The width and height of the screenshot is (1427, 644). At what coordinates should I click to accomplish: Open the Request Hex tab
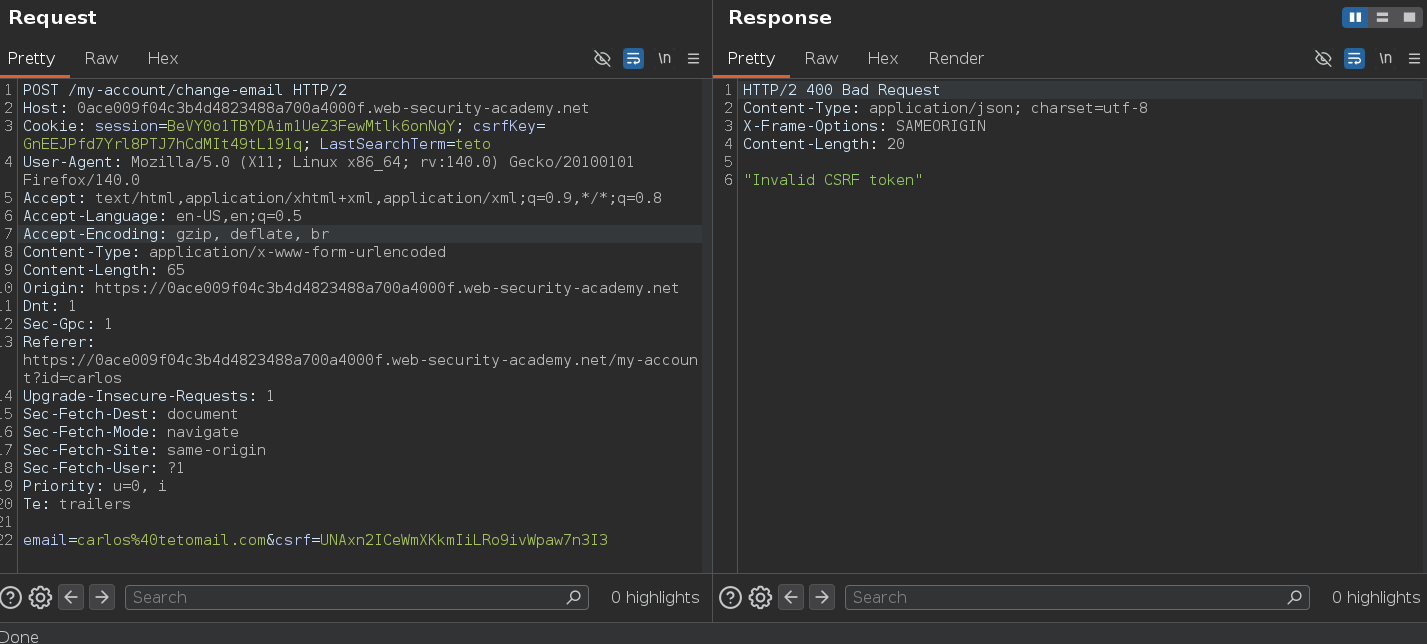(163, 58)
